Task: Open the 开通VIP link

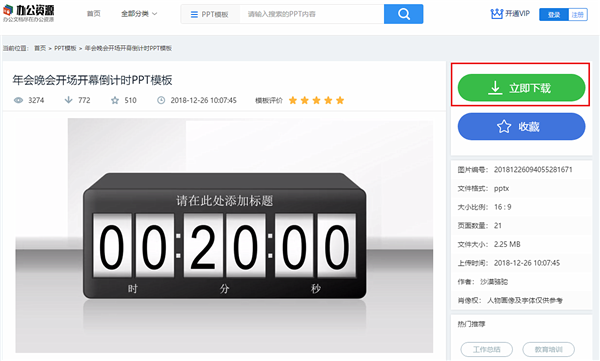Action: coord(517,14)
